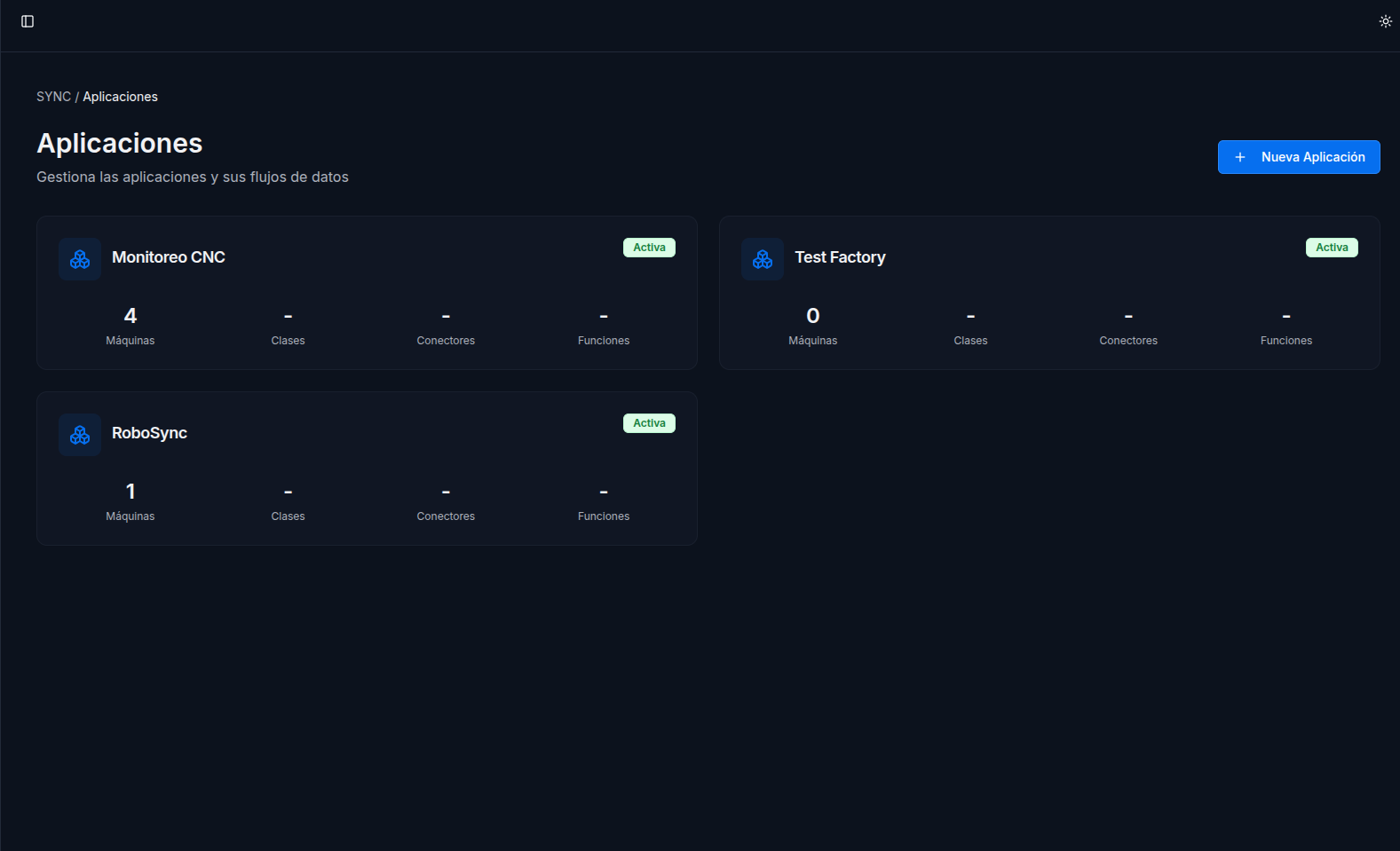
Task: Click the RoboSync cube icon
Action: (80, 435)
